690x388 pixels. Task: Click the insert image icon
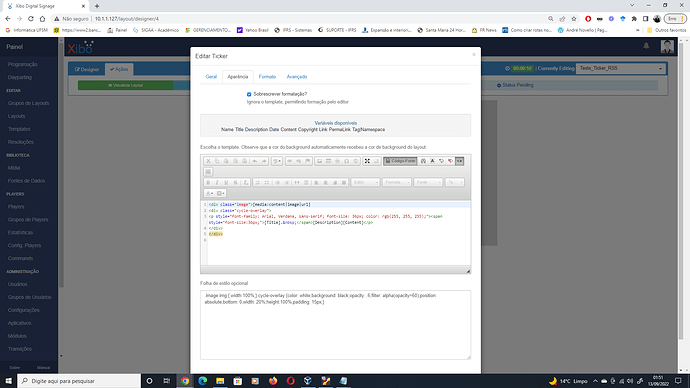coord(319,161)
